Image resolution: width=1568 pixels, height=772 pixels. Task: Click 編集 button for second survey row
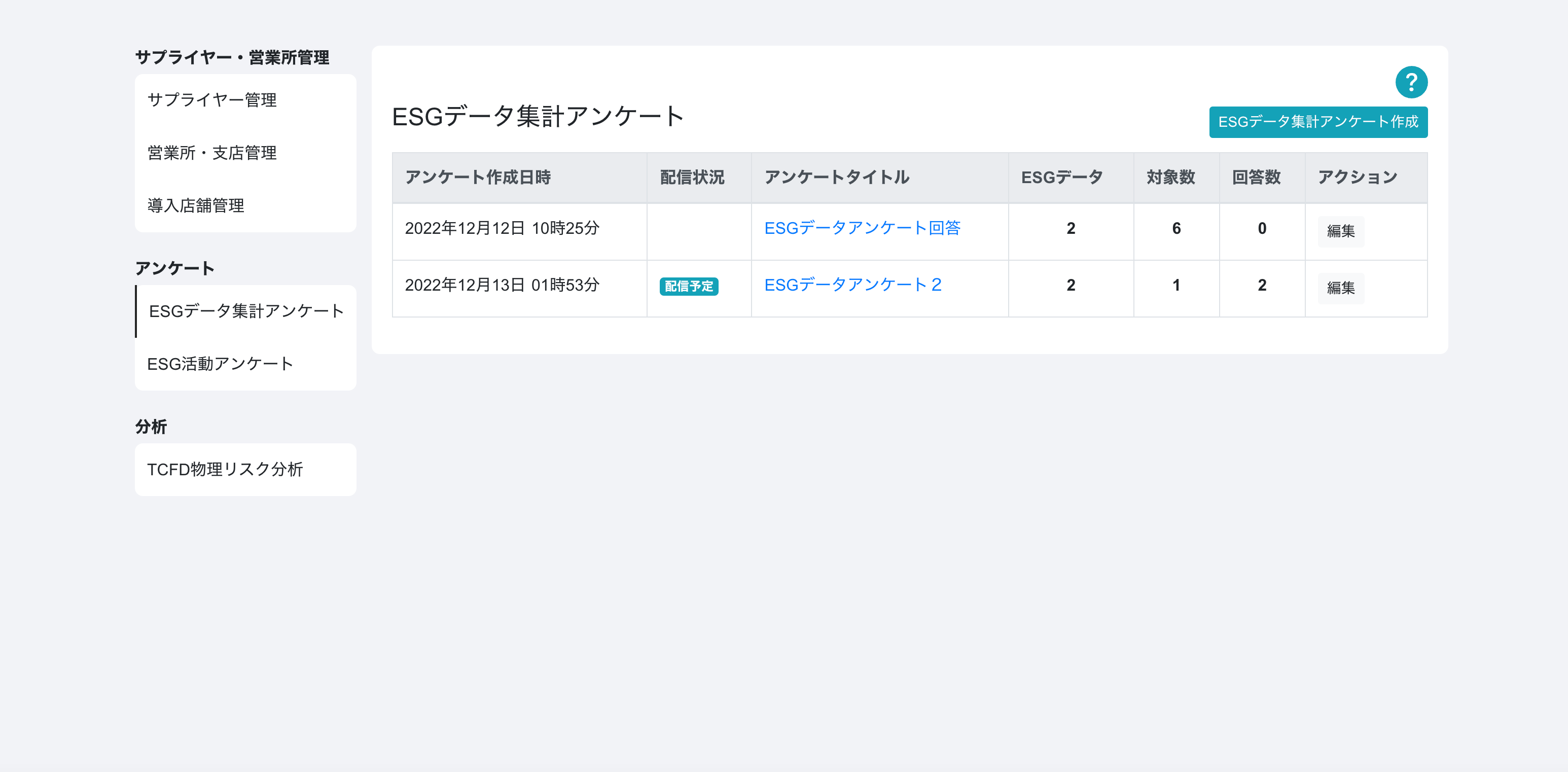[1340, 288]
